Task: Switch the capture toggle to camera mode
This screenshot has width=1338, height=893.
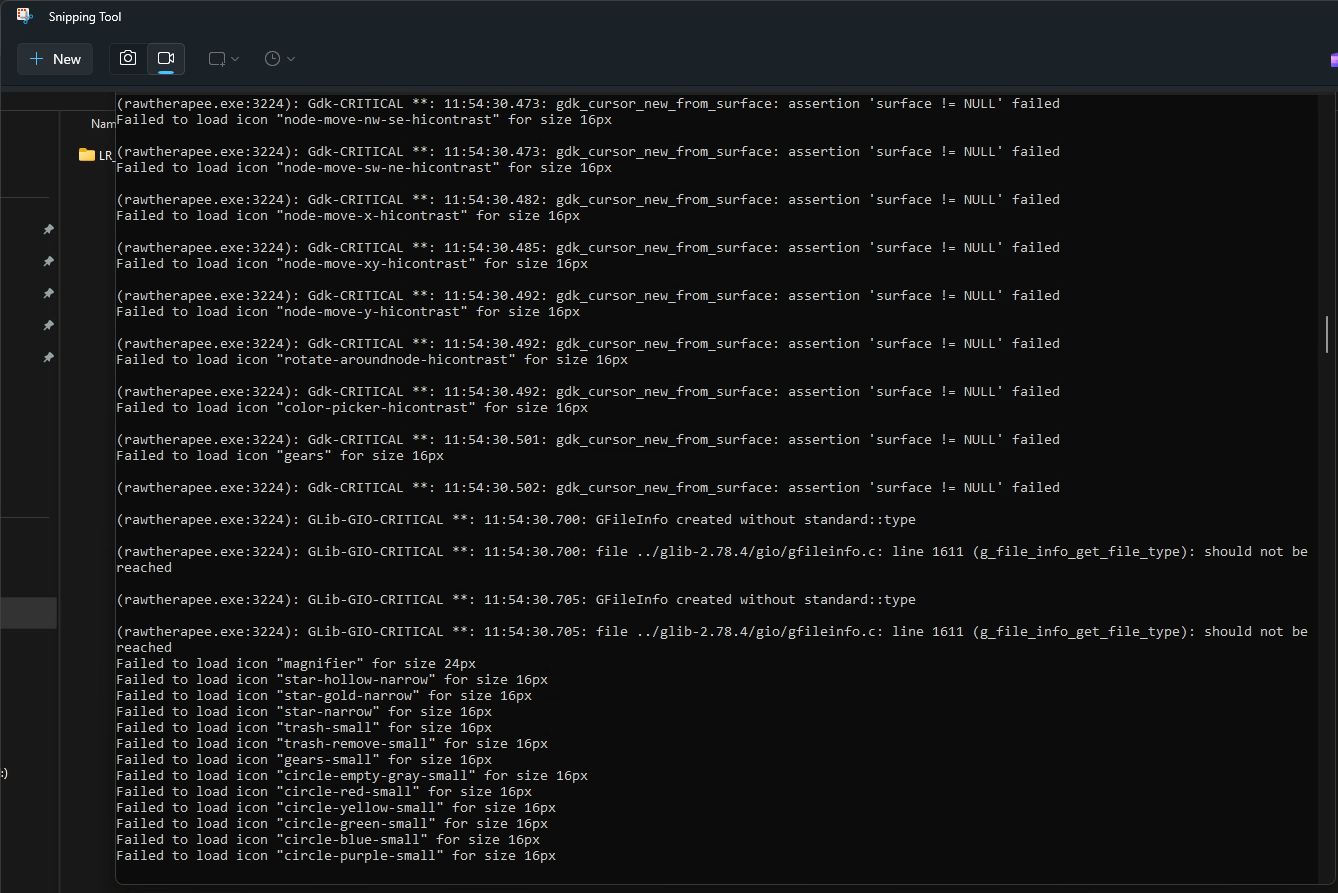Action: [x=128, y=58]
